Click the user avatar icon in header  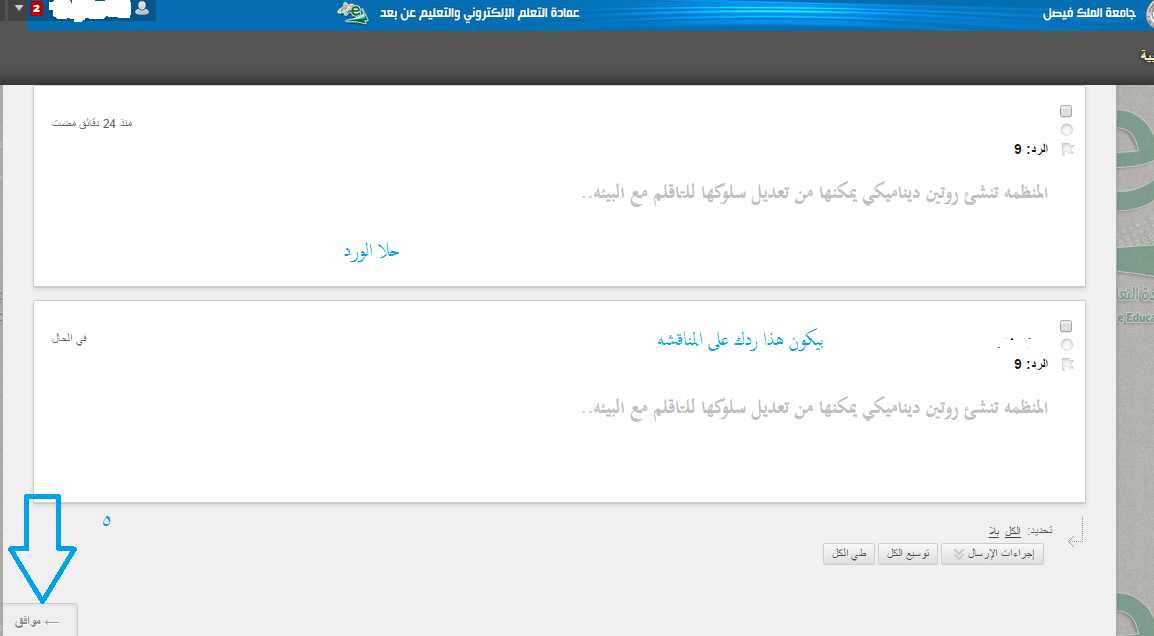(143, 9)
